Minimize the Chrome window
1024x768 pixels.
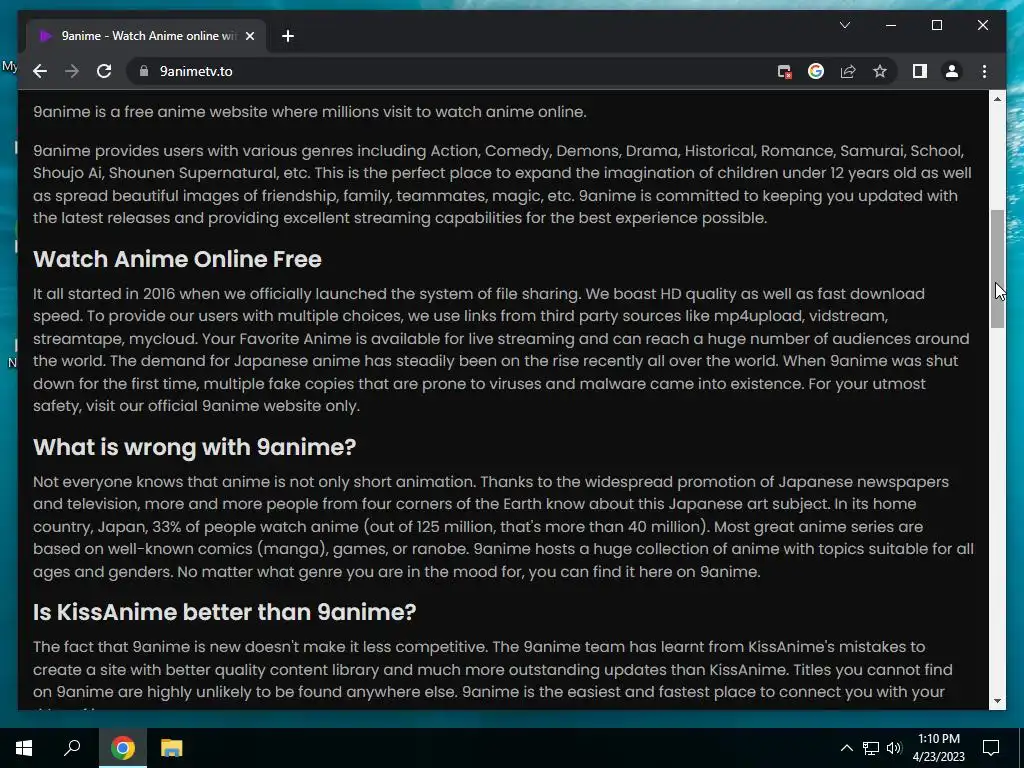[x=891, y=25]
